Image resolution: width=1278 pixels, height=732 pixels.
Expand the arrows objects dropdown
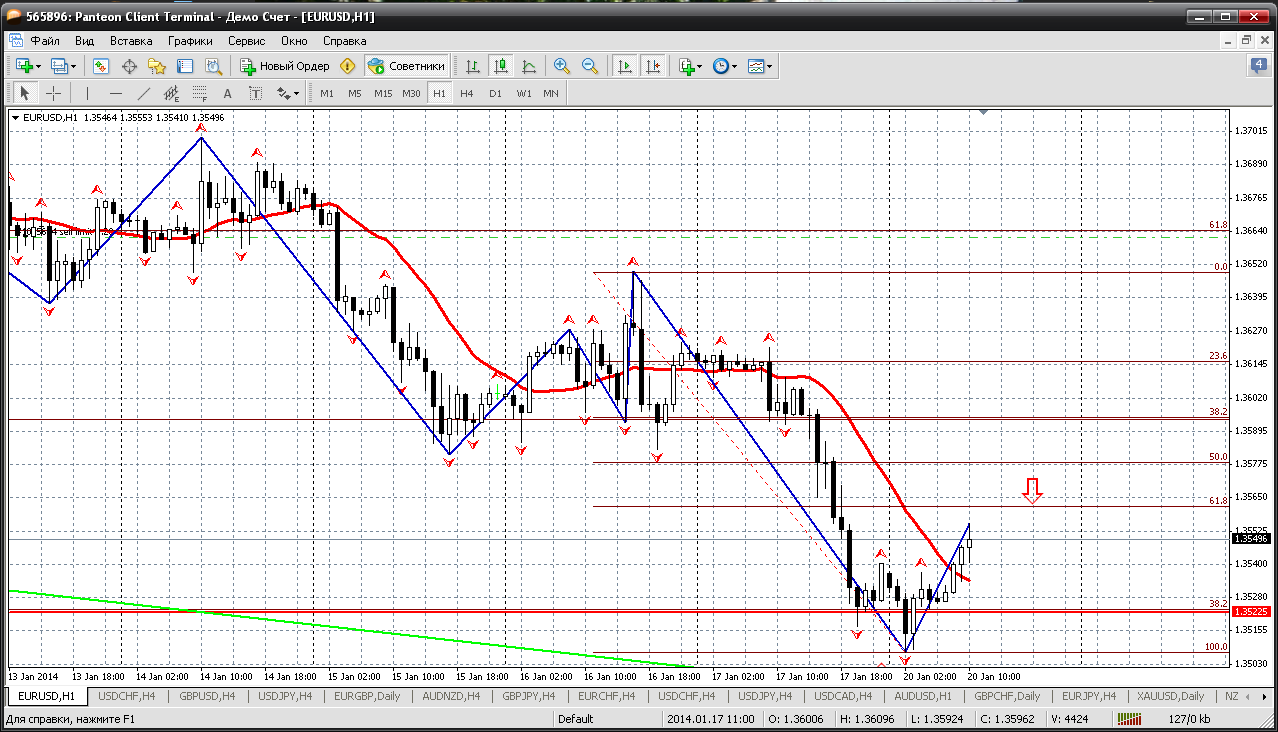[x=296, y=93]
